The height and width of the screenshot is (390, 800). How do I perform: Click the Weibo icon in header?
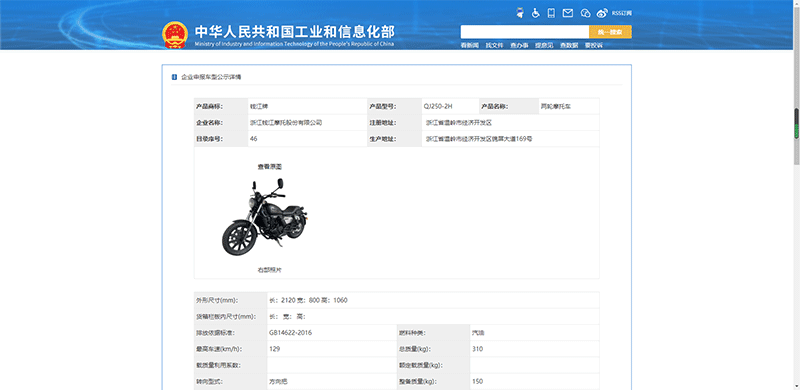pyautogui.click(x=603, y=13)
